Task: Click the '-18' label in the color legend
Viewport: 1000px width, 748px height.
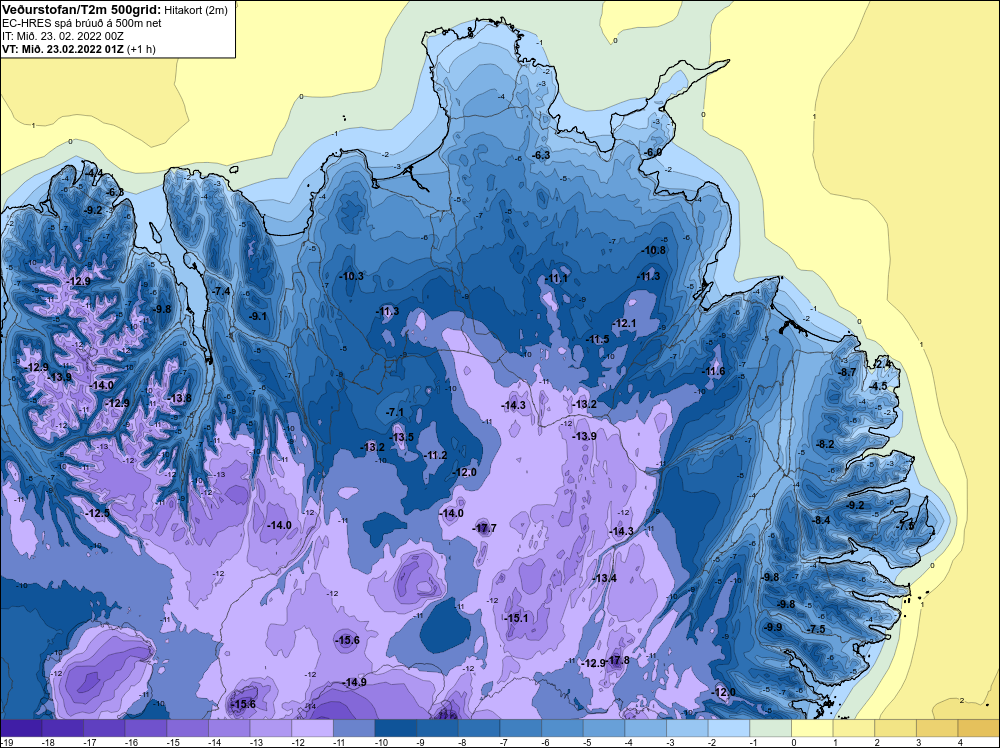Action: 47,742
